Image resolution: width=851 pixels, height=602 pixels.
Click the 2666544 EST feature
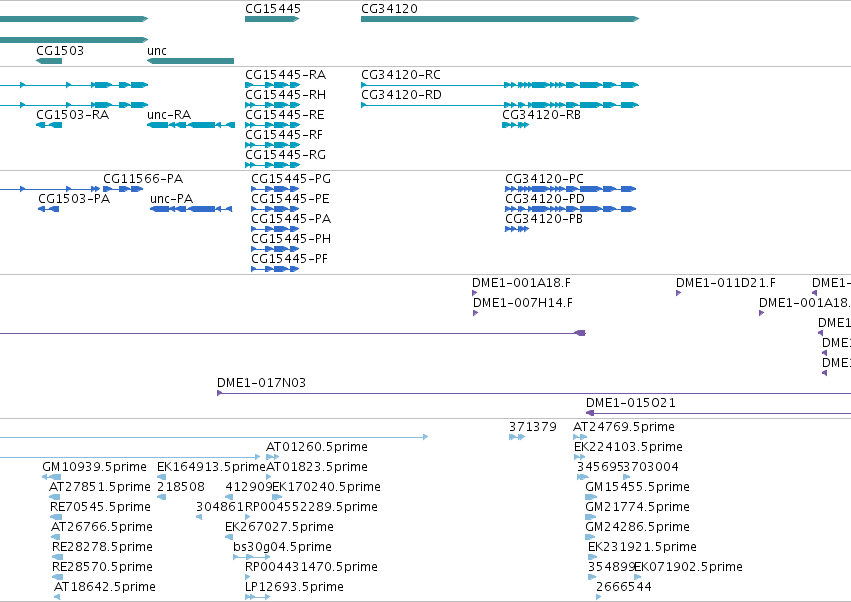click(599, 597)
